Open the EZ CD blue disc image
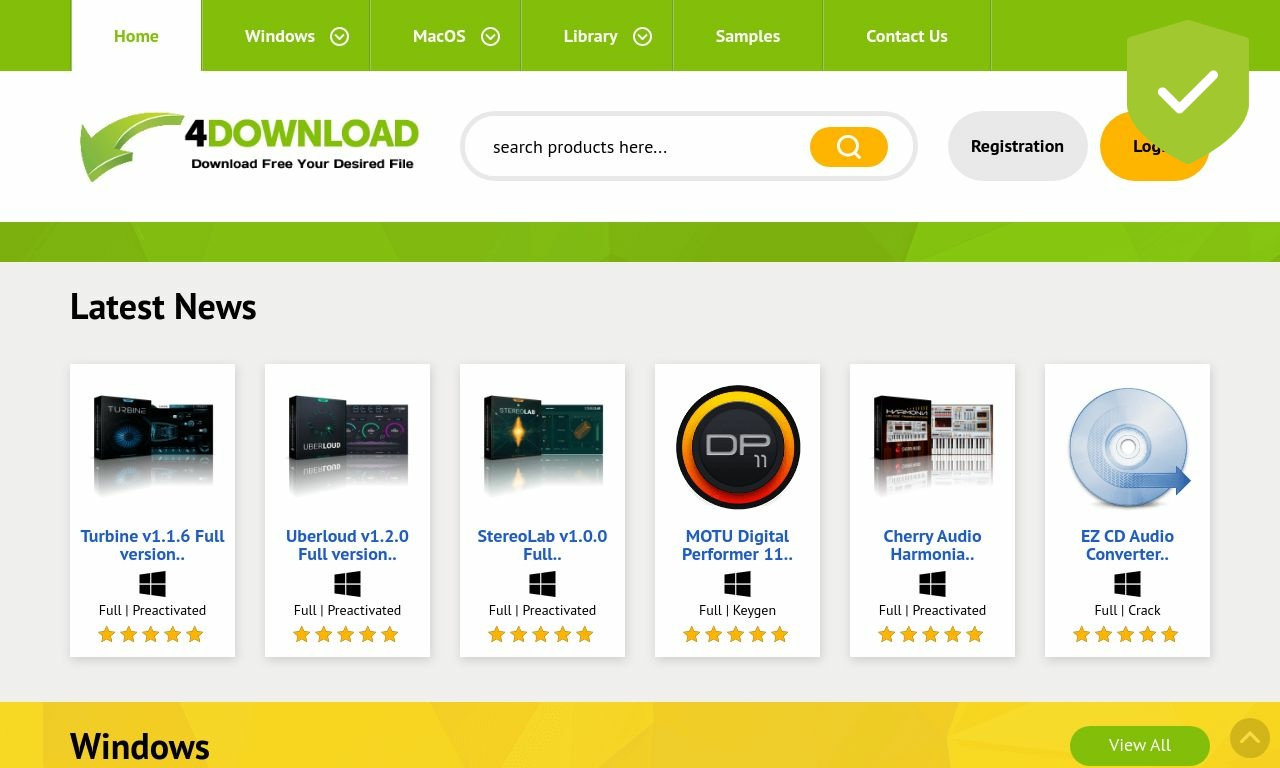 point(1127,446)
